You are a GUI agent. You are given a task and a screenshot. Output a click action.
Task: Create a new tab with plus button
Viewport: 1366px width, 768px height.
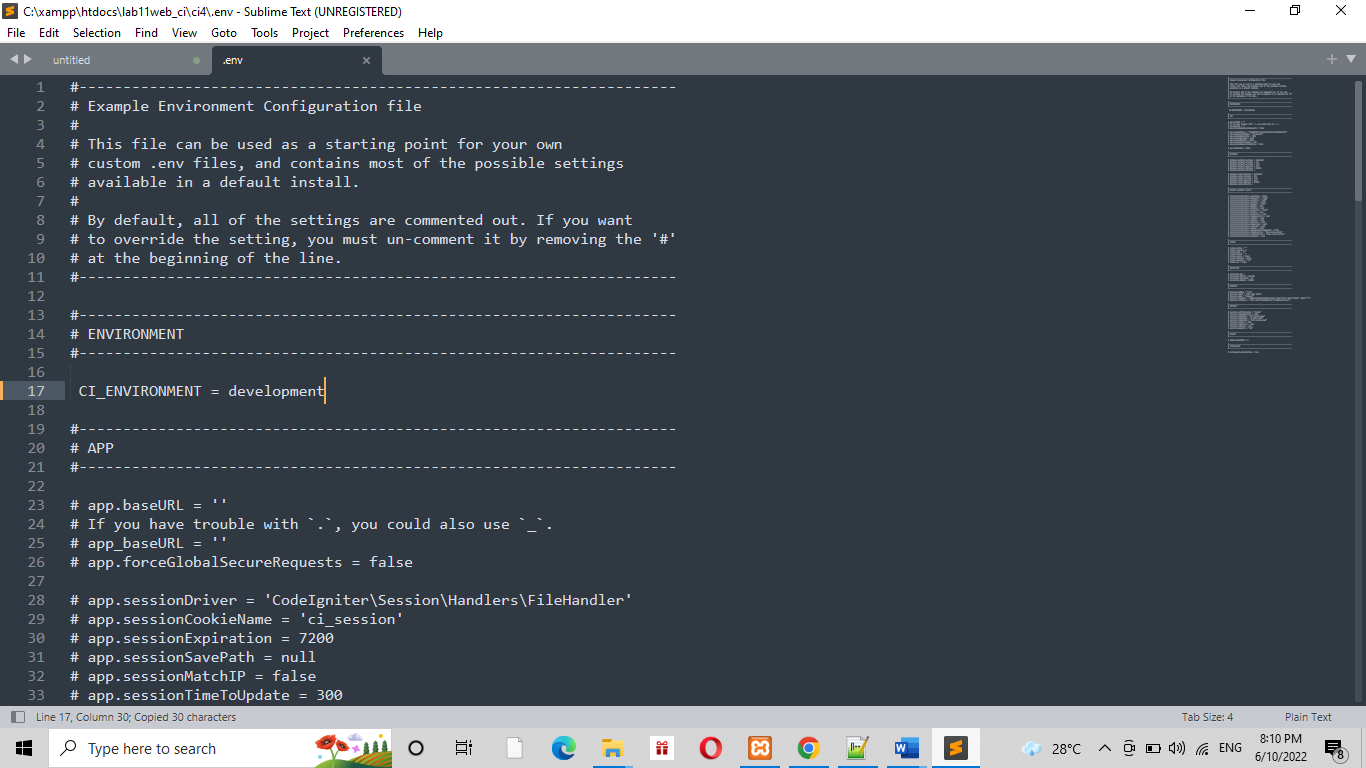pyautogui.click(x=1331, y=59)
